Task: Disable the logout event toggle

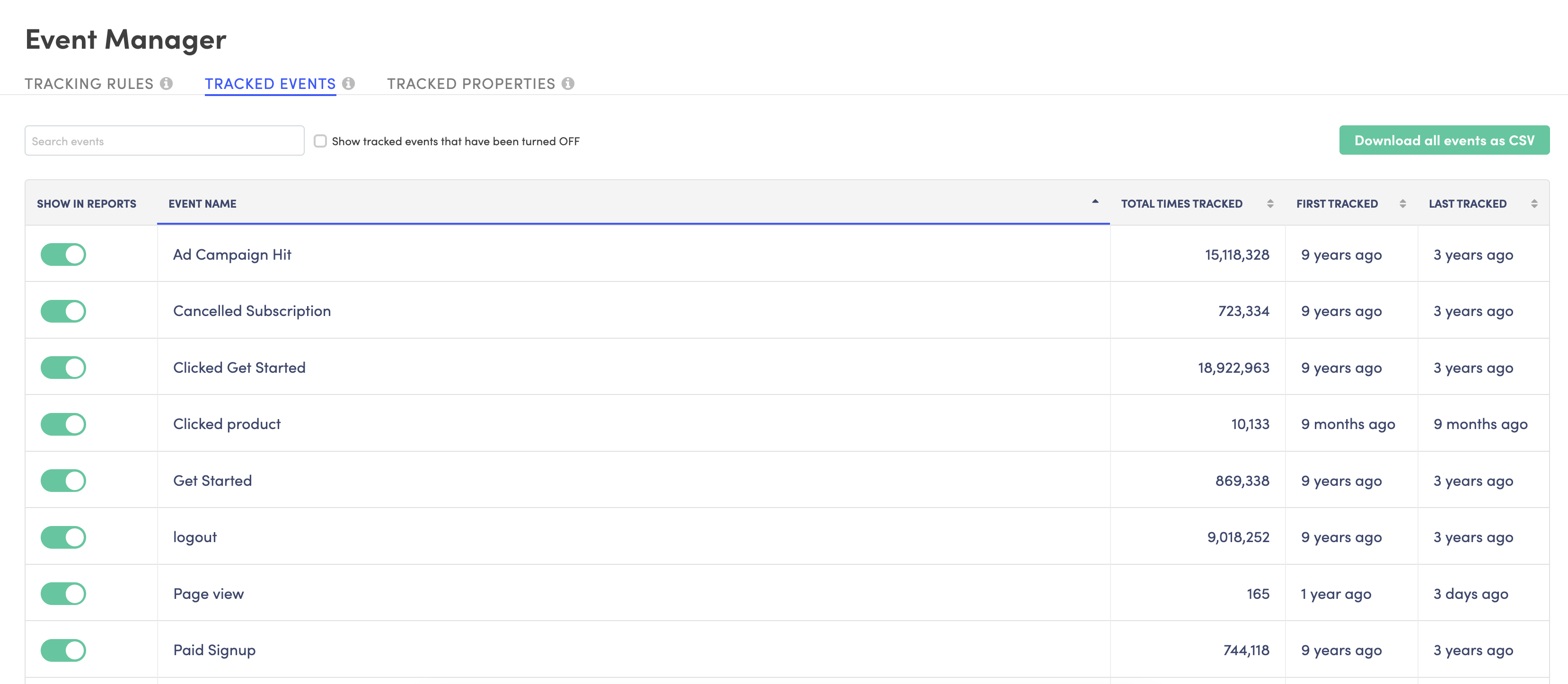Action: (x=63, y=537)
